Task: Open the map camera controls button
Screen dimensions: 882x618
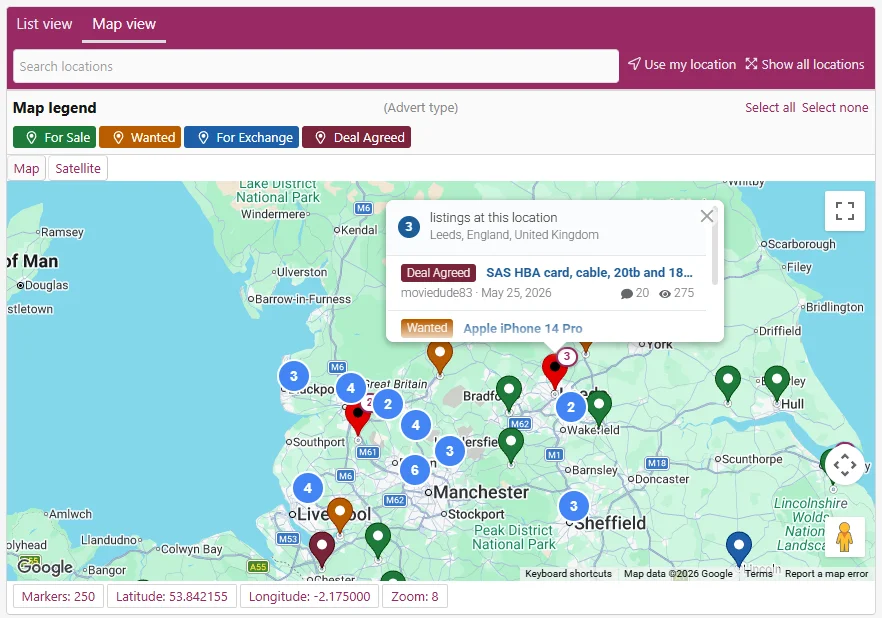Action: click(844, 464)
